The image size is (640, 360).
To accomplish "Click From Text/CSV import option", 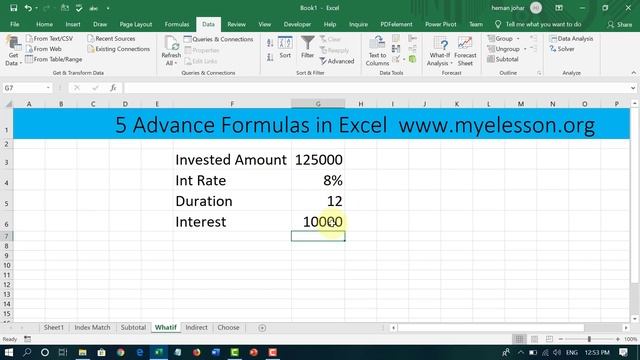I will pos(49,38).
